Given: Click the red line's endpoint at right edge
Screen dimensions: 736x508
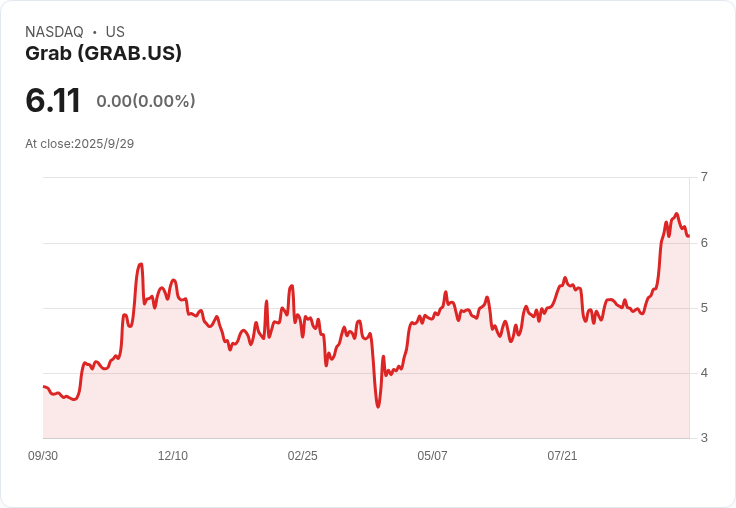Looking at the screenshot, I should point(689,236).
